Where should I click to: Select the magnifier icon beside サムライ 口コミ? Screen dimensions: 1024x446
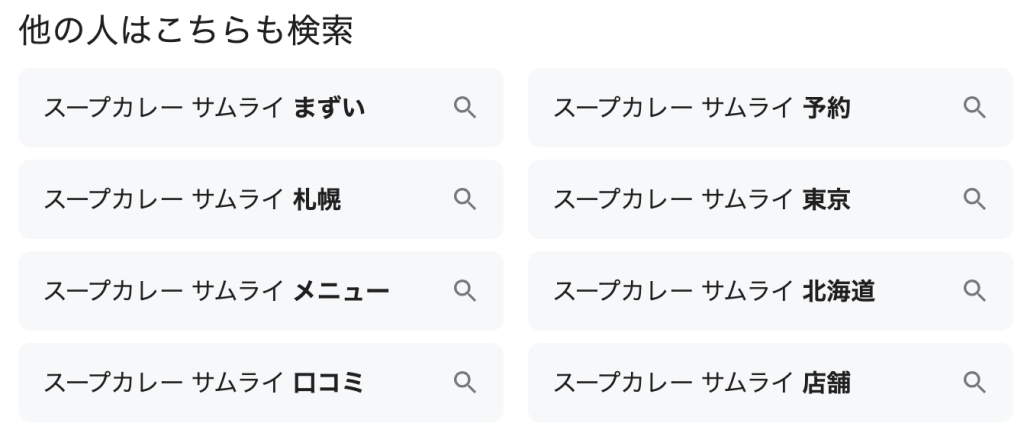[464, 382]
